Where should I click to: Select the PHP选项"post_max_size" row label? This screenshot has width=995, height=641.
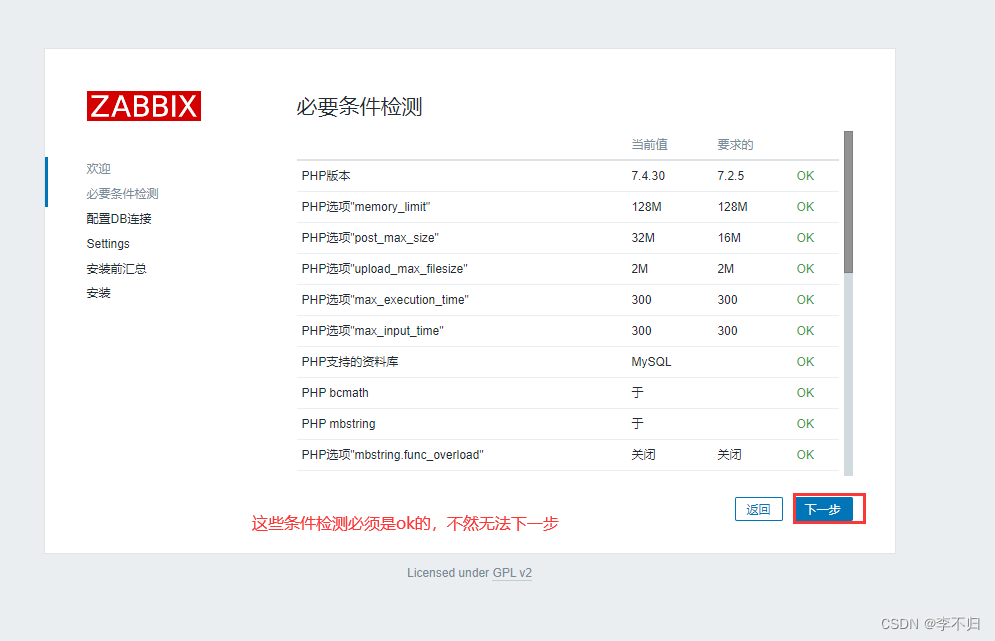click(370, 238)
